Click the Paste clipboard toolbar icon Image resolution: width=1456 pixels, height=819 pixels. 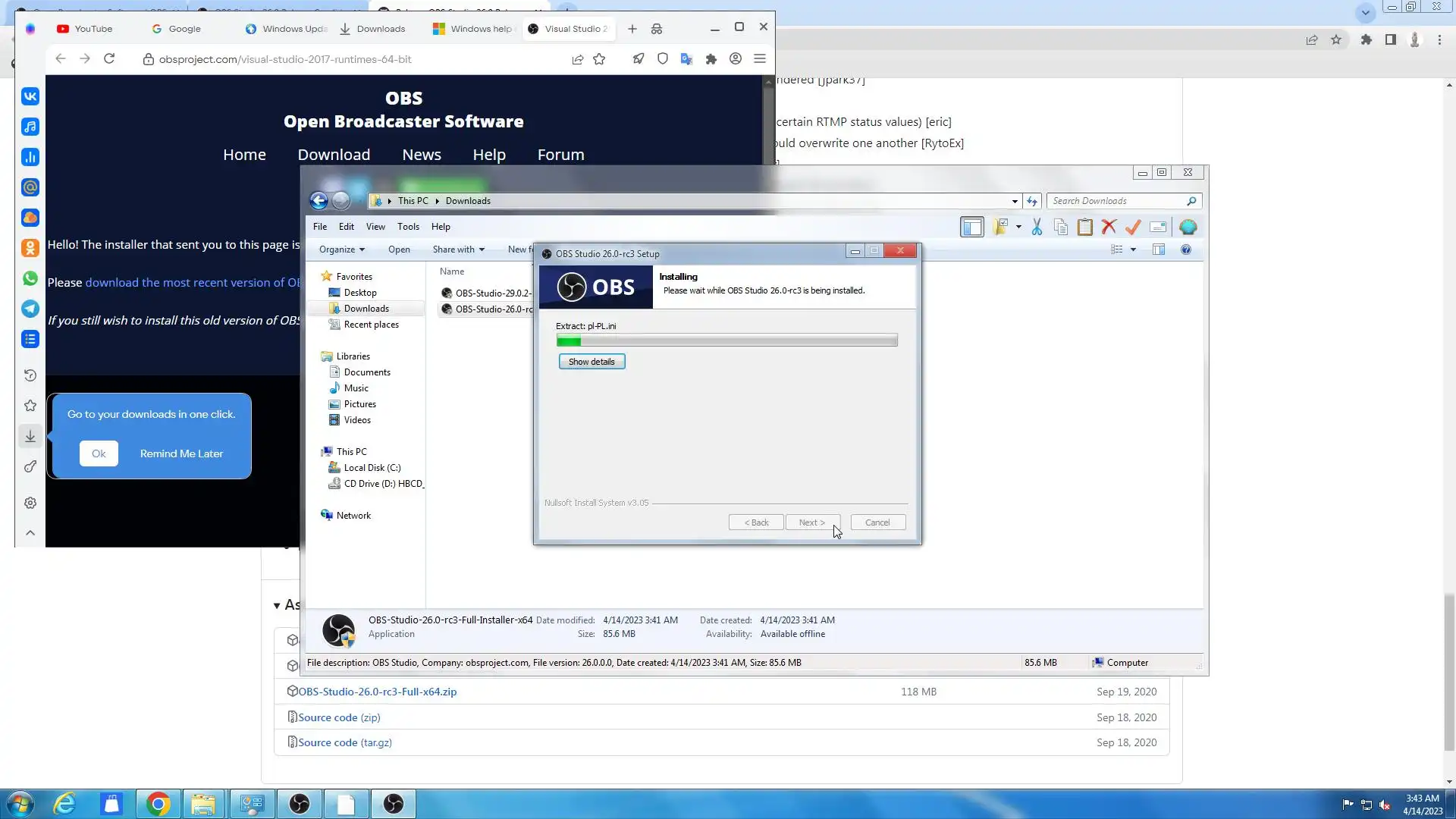(x=1085, y=227)
